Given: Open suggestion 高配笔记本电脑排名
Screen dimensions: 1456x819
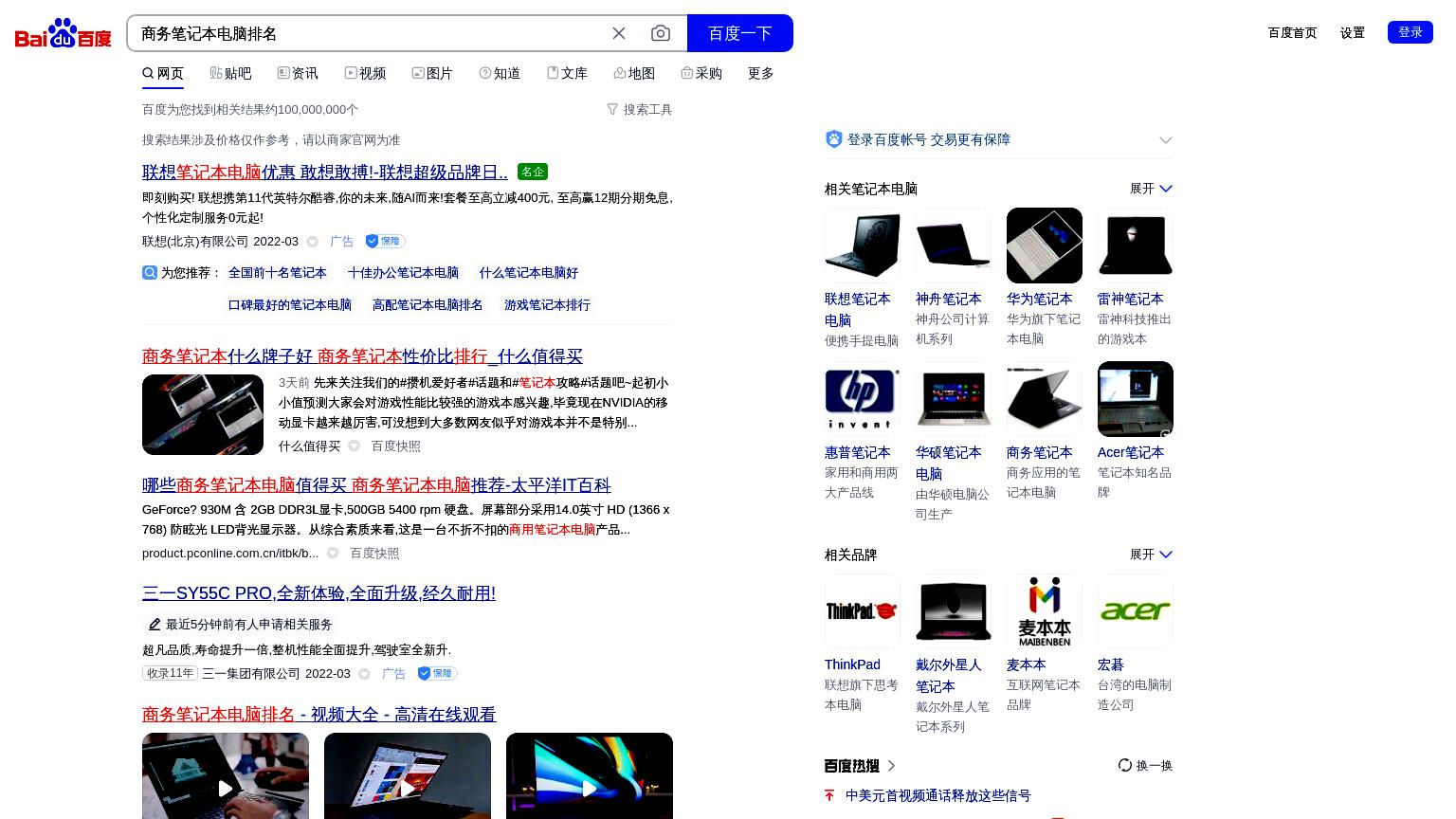Looking at the screenshot, I should 428,304.
